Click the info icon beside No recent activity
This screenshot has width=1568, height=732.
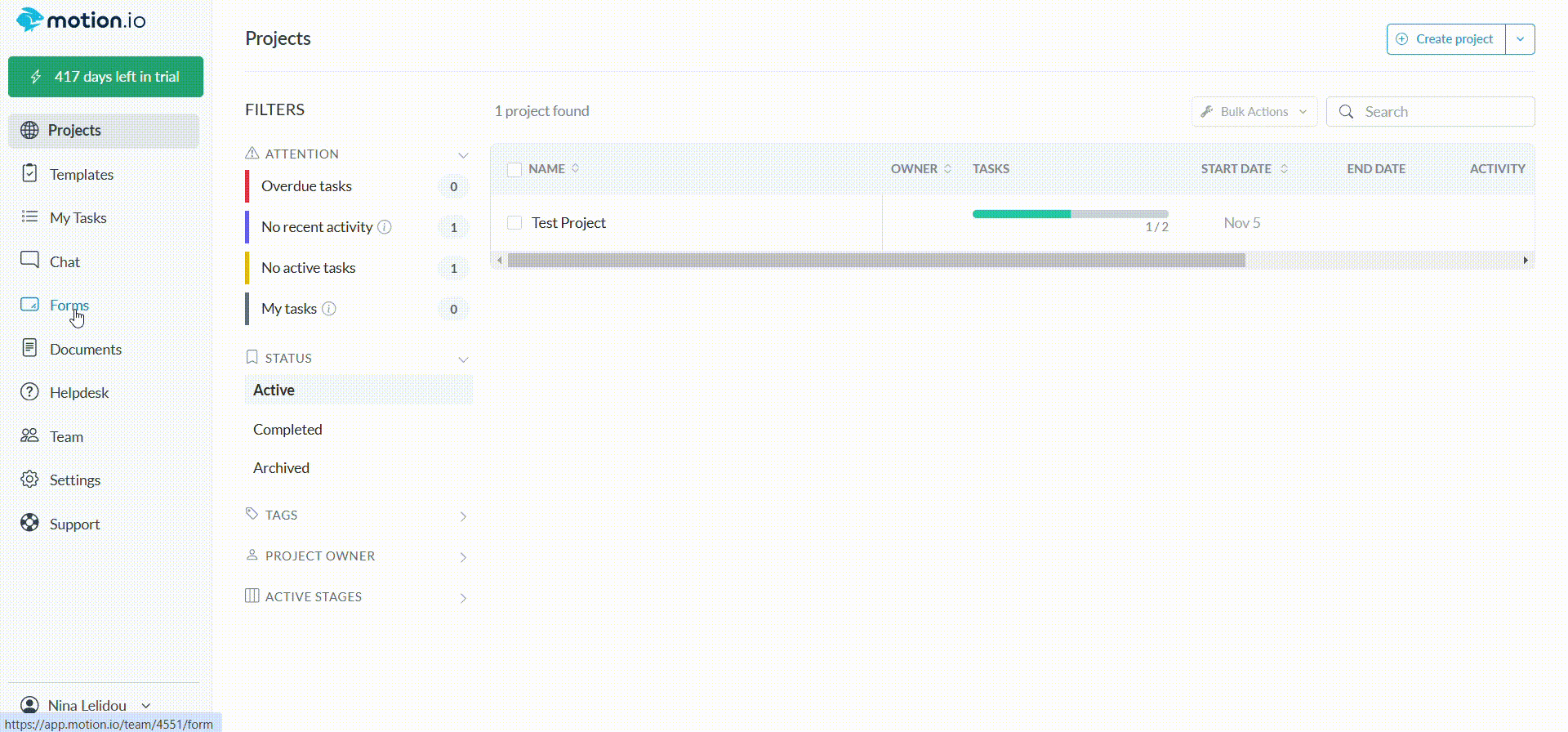tap(385, 227)
